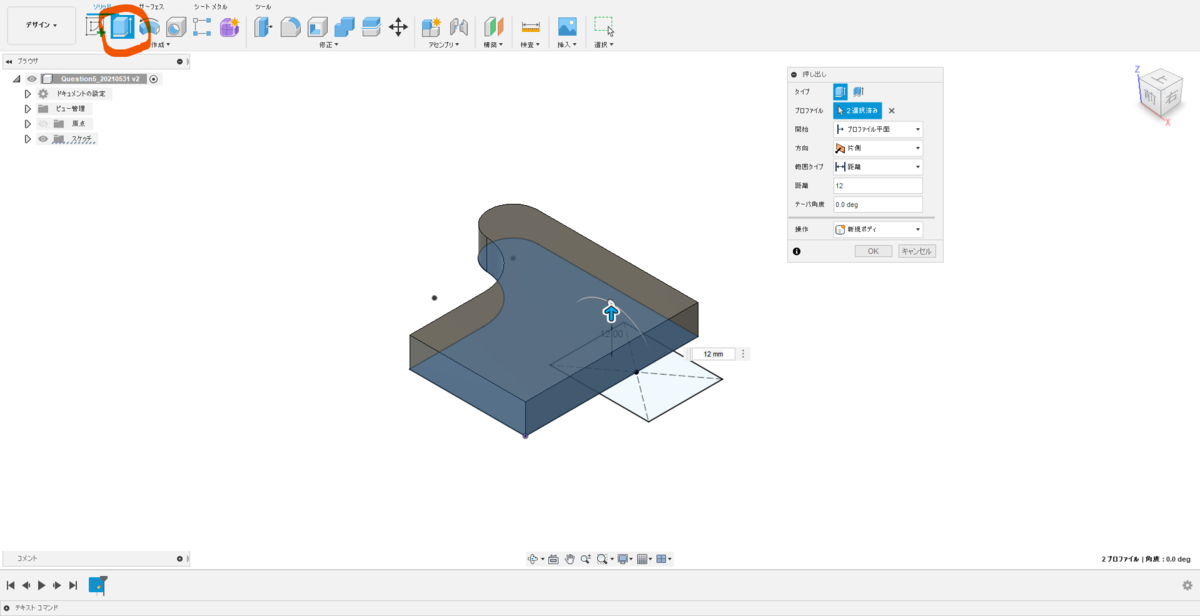Click the Look At camera icon
Screen dimensions: 1200x616
point(553,559)
